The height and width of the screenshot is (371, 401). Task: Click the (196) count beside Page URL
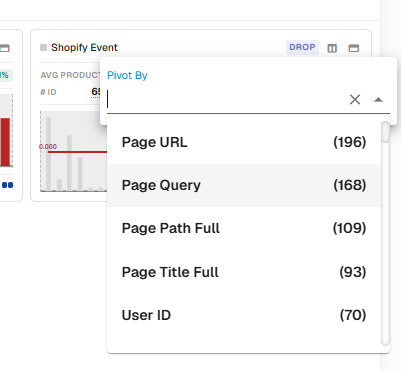pos(350,142)
